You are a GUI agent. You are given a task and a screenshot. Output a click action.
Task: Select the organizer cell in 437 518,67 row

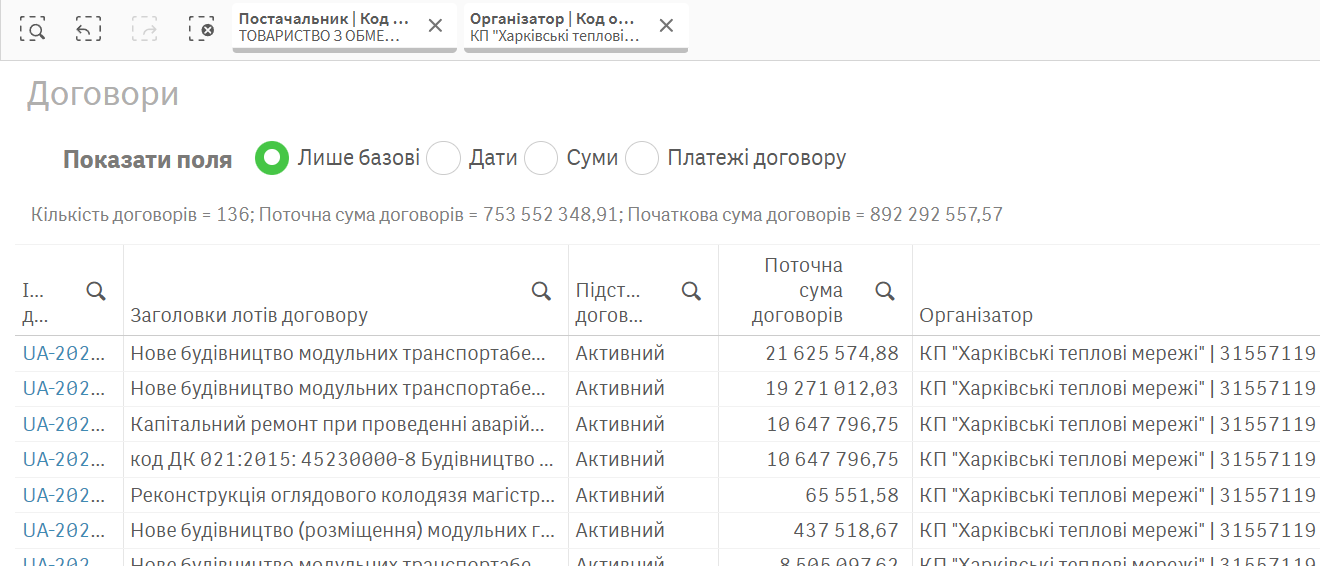[1116, 530]
